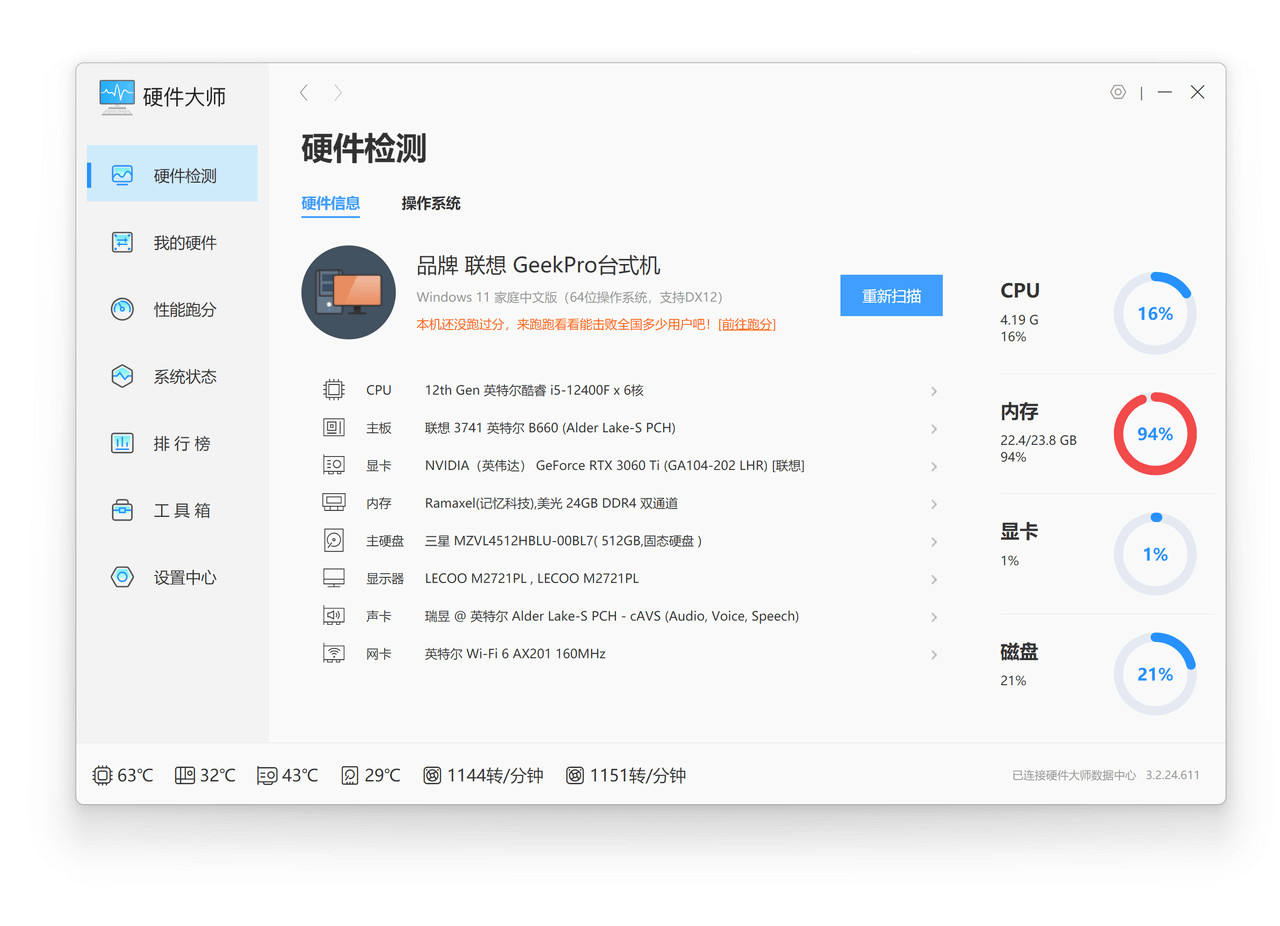Select the 排行榜 ranking icon
The width and height of the screenshot is (1280, 926).
(x=122, y=443)
